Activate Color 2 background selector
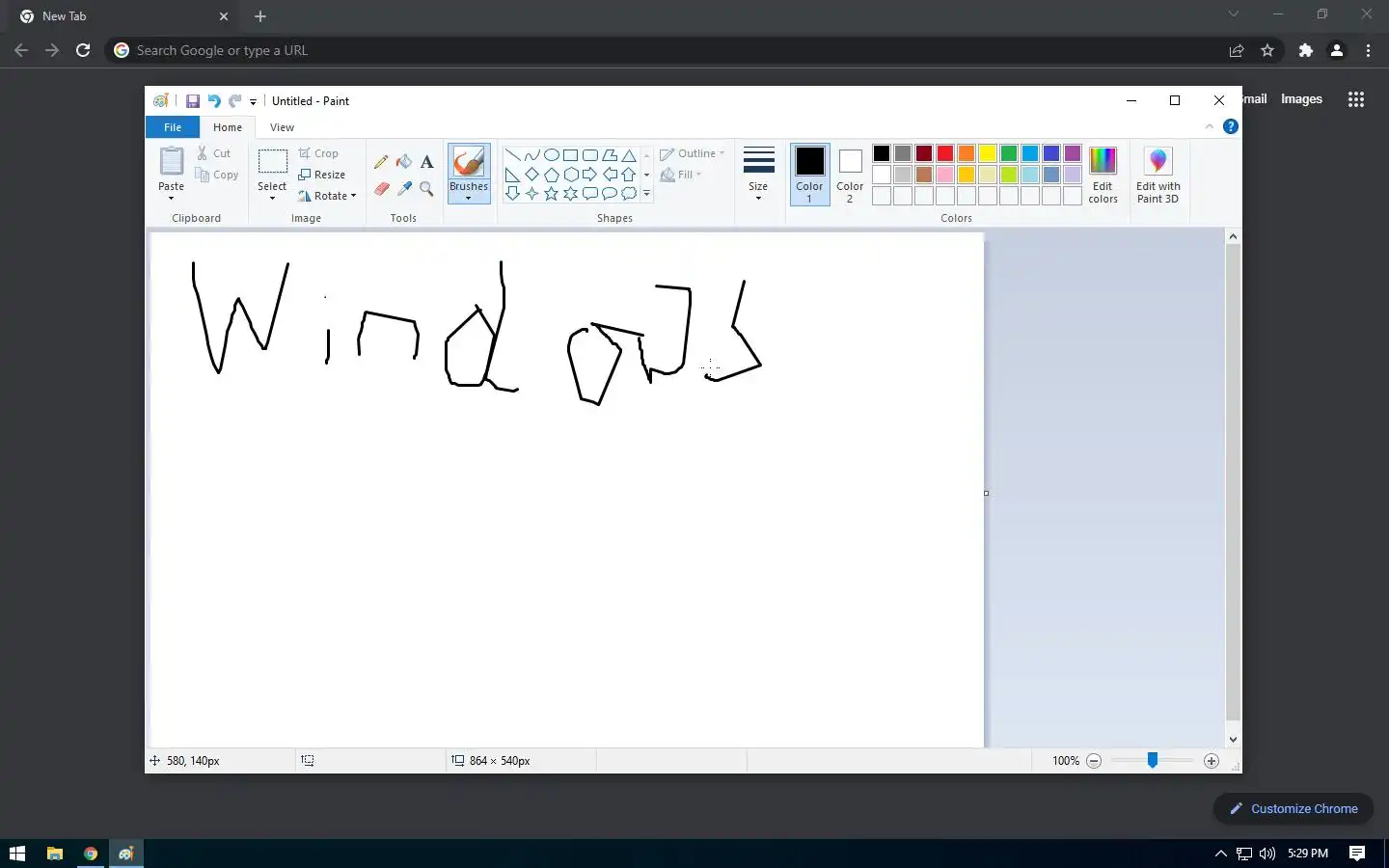 [x=850, y=175]
